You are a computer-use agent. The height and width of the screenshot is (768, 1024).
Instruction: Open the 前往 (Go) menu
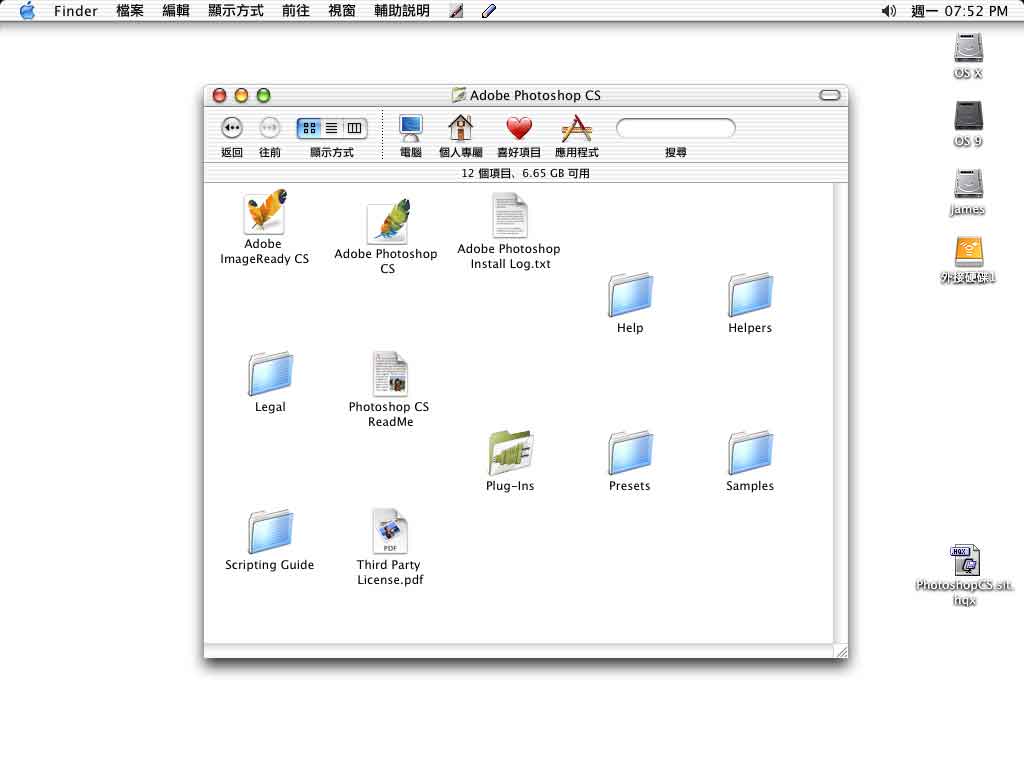click(x=296, y=10)
